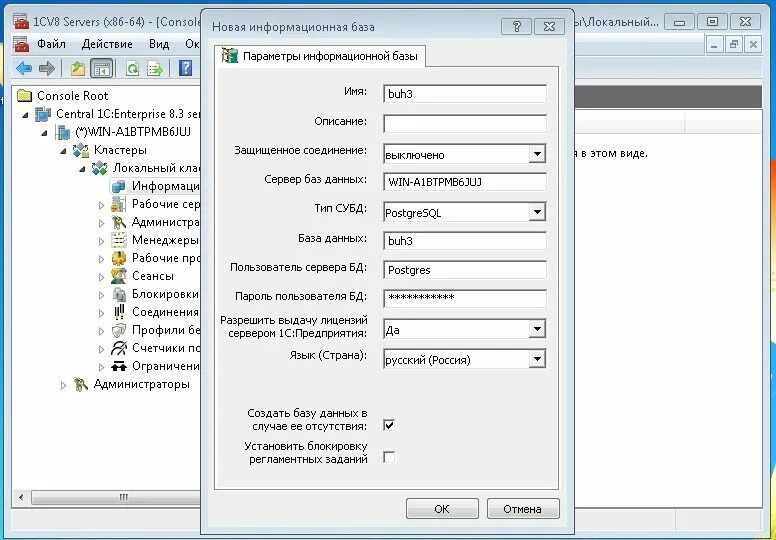Click the Профили безопасности node icon
This screenshot has height=540, width=776.
tap(118, 330)
